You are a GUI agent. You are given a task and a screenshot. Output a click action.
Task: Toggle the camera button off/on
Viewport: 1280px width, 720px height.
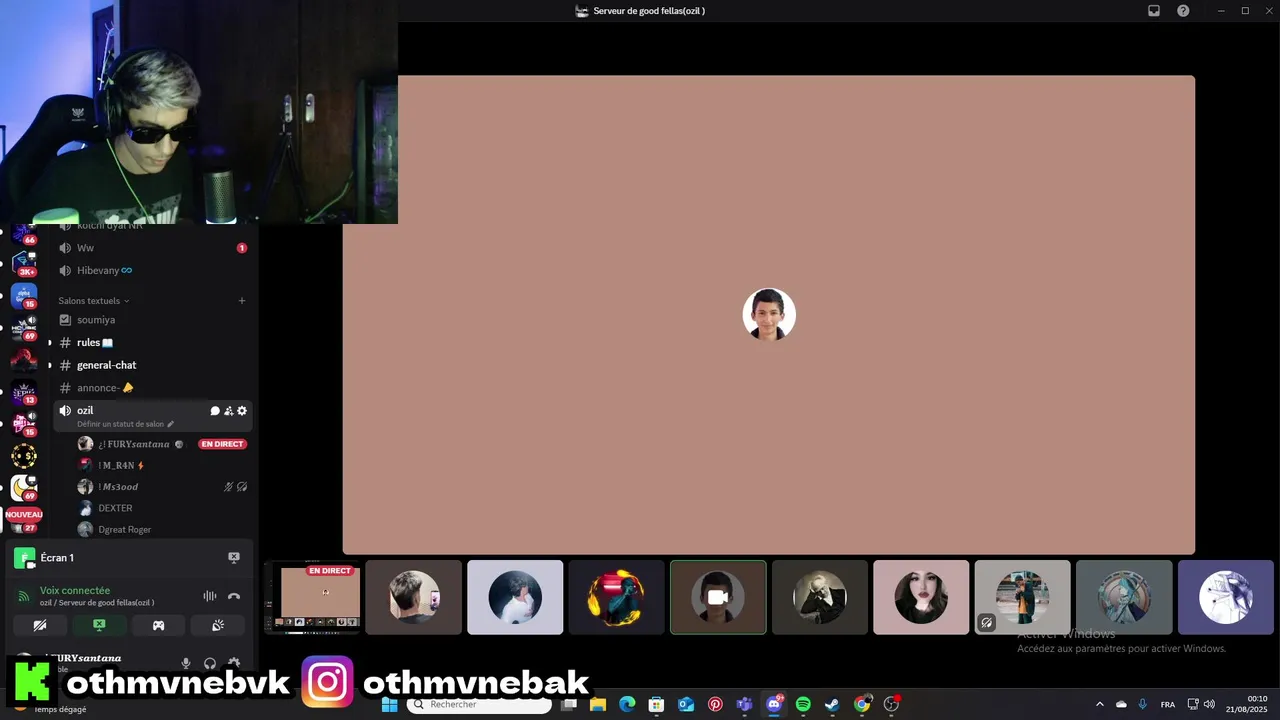coord(40,625)
